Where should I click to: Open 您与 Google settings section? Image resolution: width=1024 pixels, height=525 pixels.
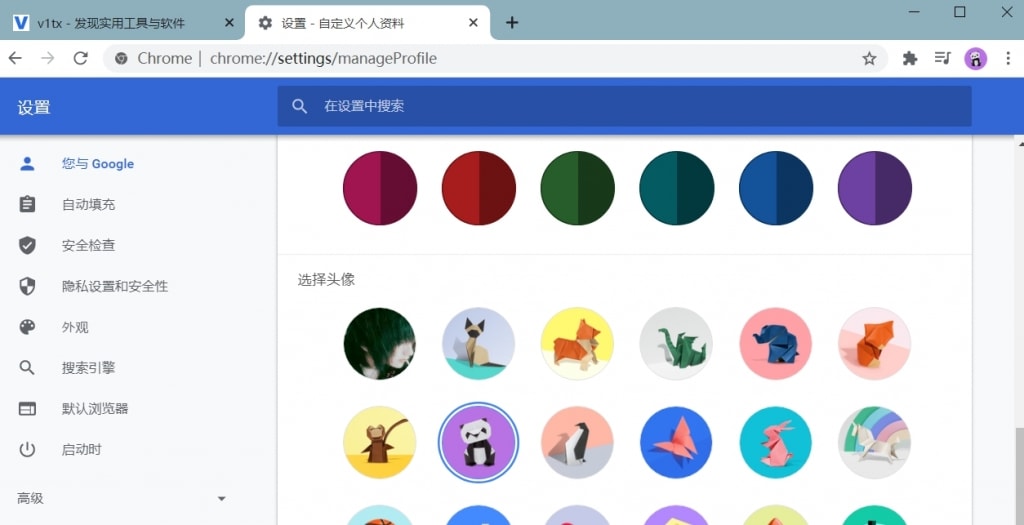tap(98, 164)
